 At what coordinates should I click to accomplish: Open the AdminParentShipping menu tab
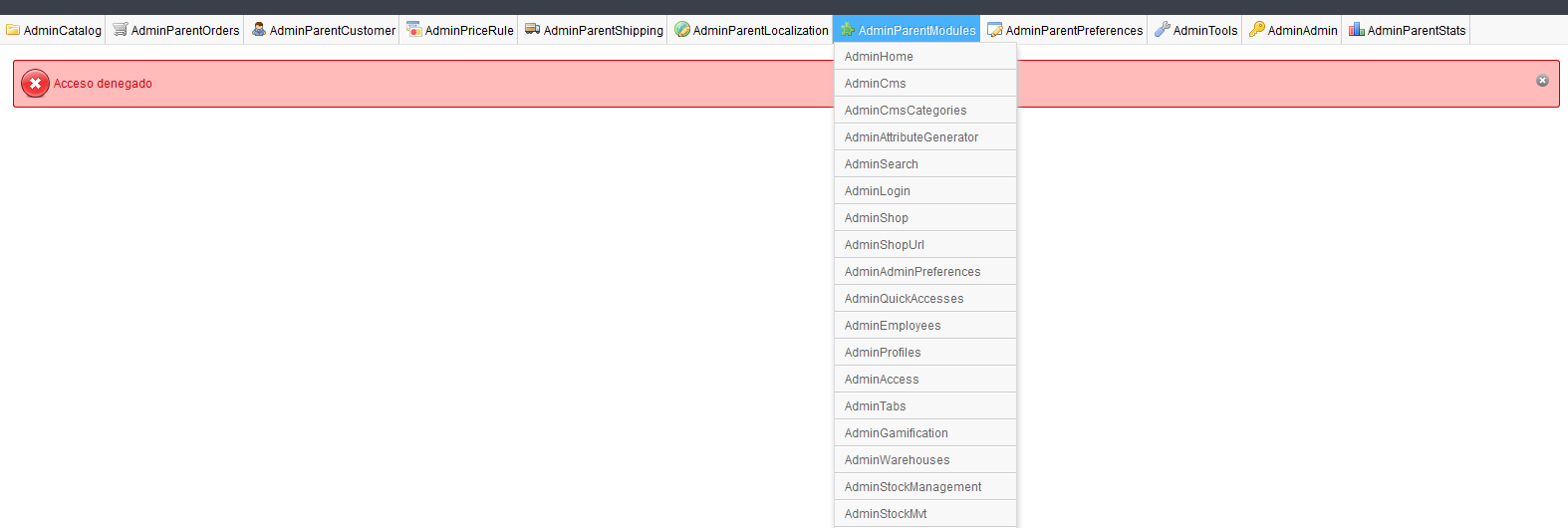click(x=594, y=30)
